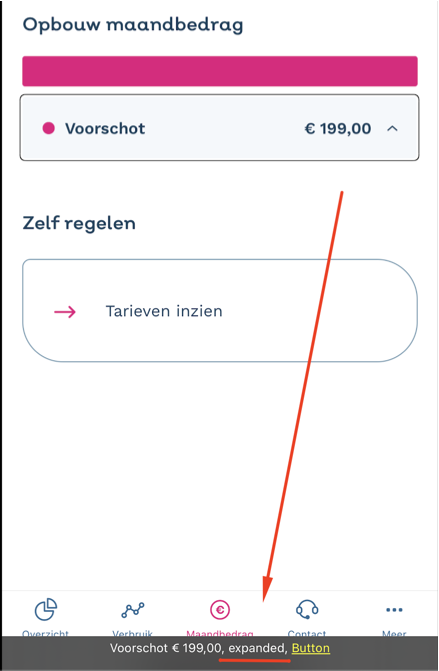439x671 pixels.
Task: Open Tarieven inzien
Action: [x=220, y=311]
